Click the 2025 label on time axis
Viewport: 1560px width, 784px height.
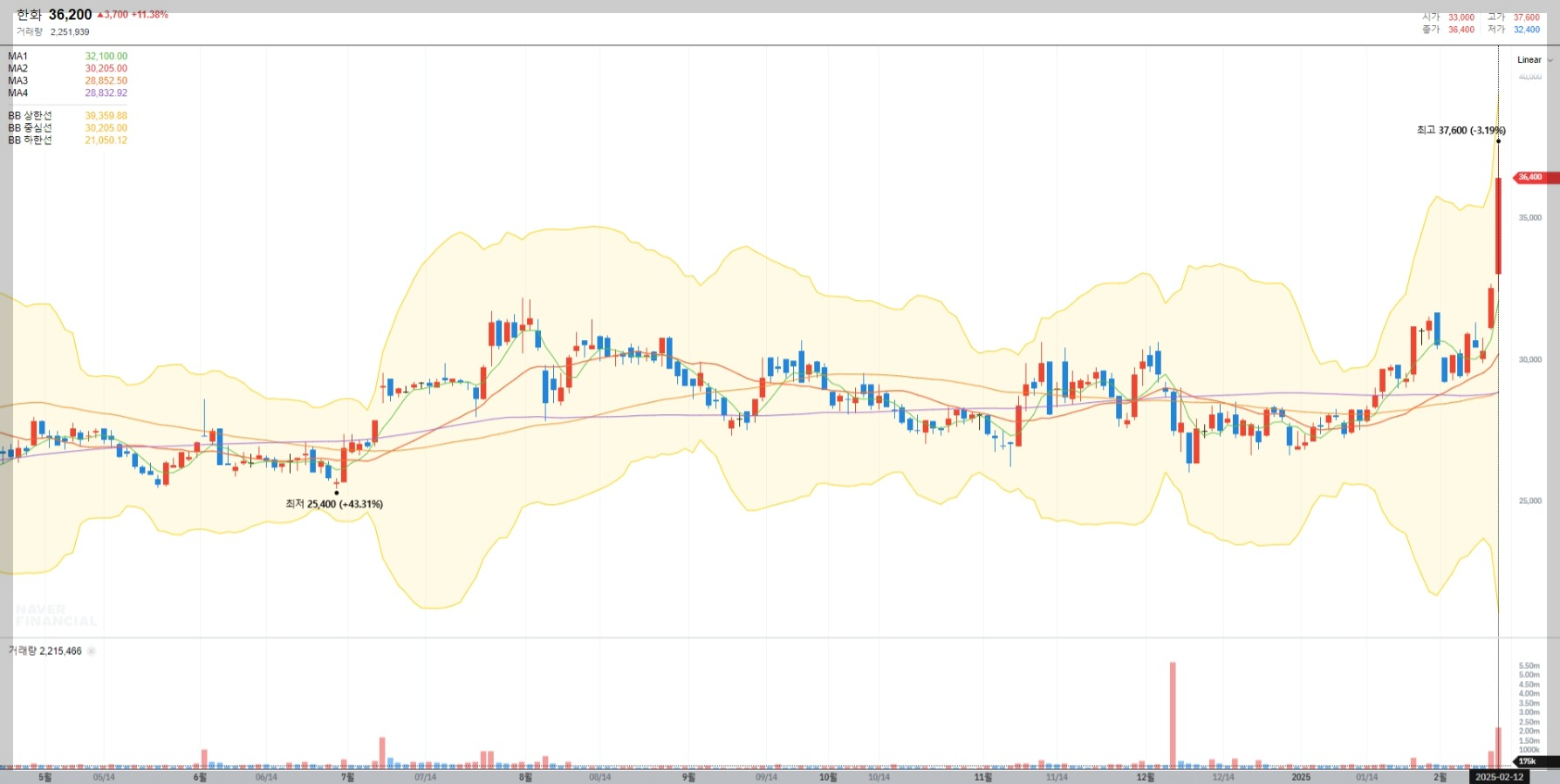(1301, 777)
